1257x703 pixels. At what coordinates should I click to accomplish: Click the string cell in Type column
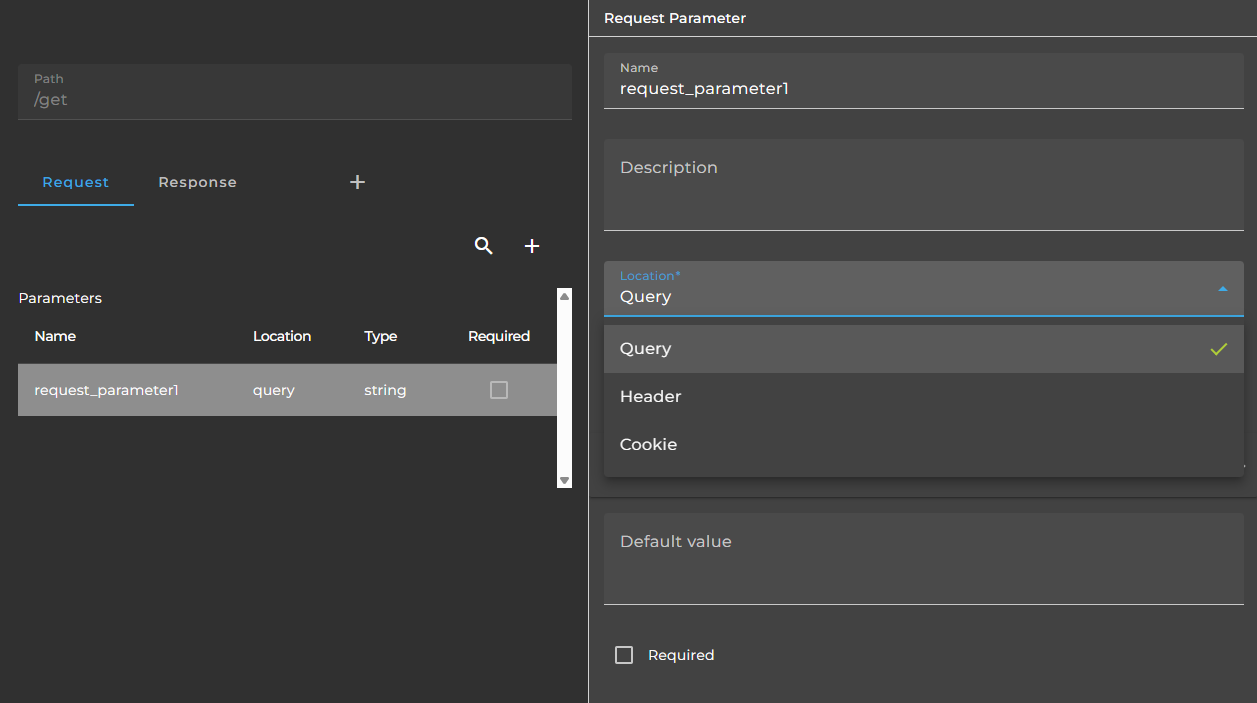pyautogui.click(x=385, y=390)
